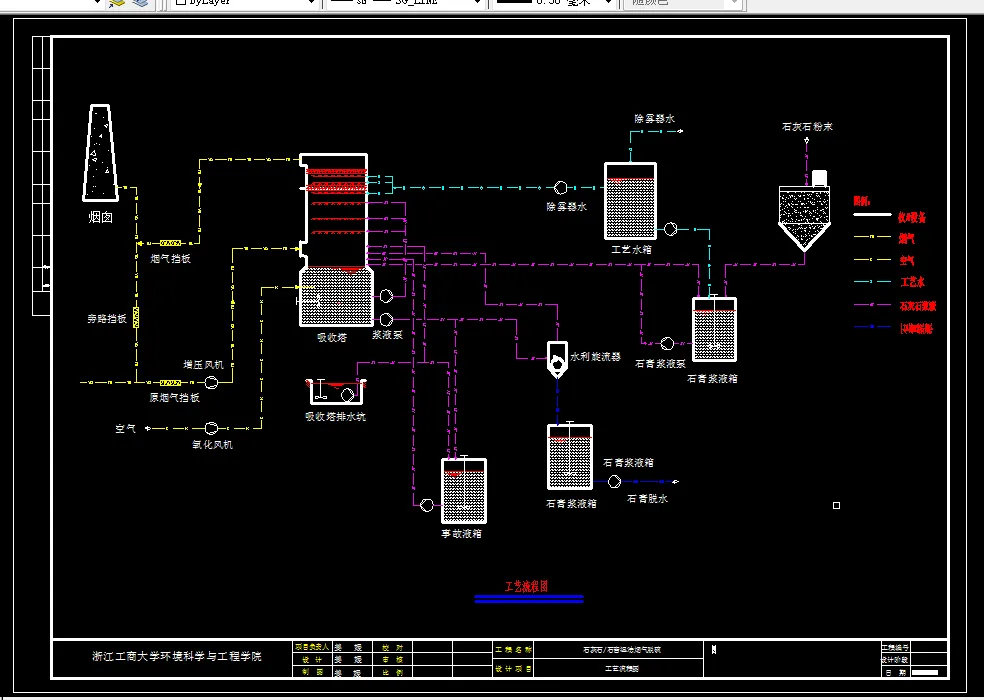Viewport: 984px width, 700px height.
Task: Select the 烟气挡板 damper symbol
Action: pos(171,242)
